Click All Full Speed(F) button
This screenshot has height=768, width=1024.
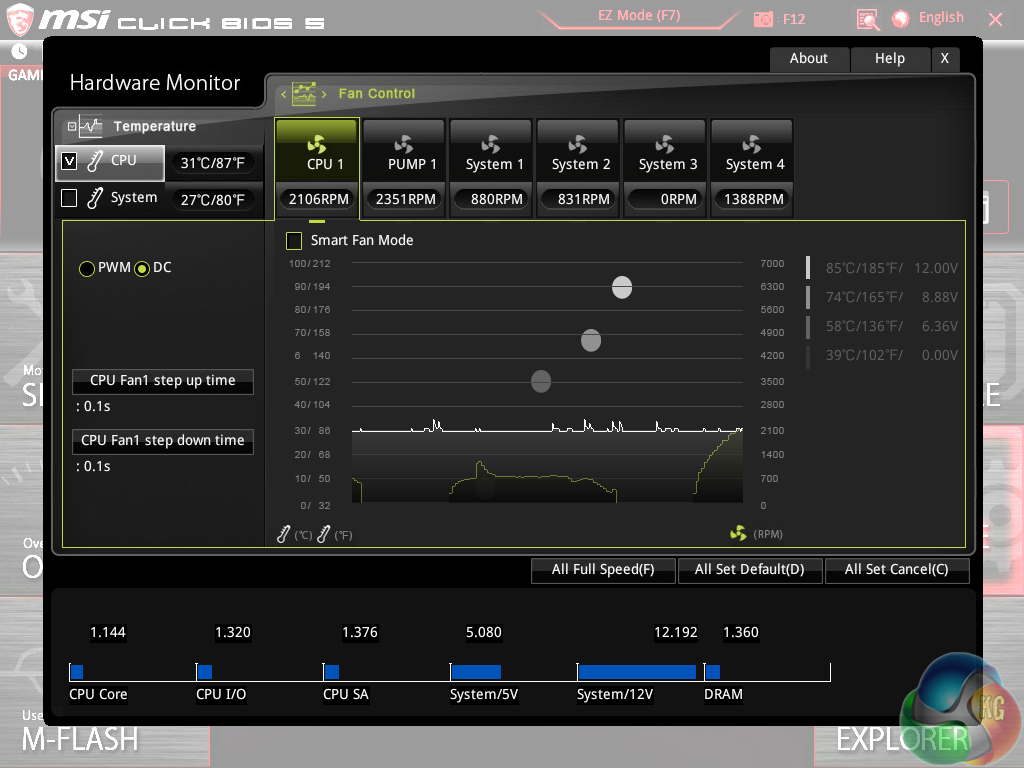603,569
